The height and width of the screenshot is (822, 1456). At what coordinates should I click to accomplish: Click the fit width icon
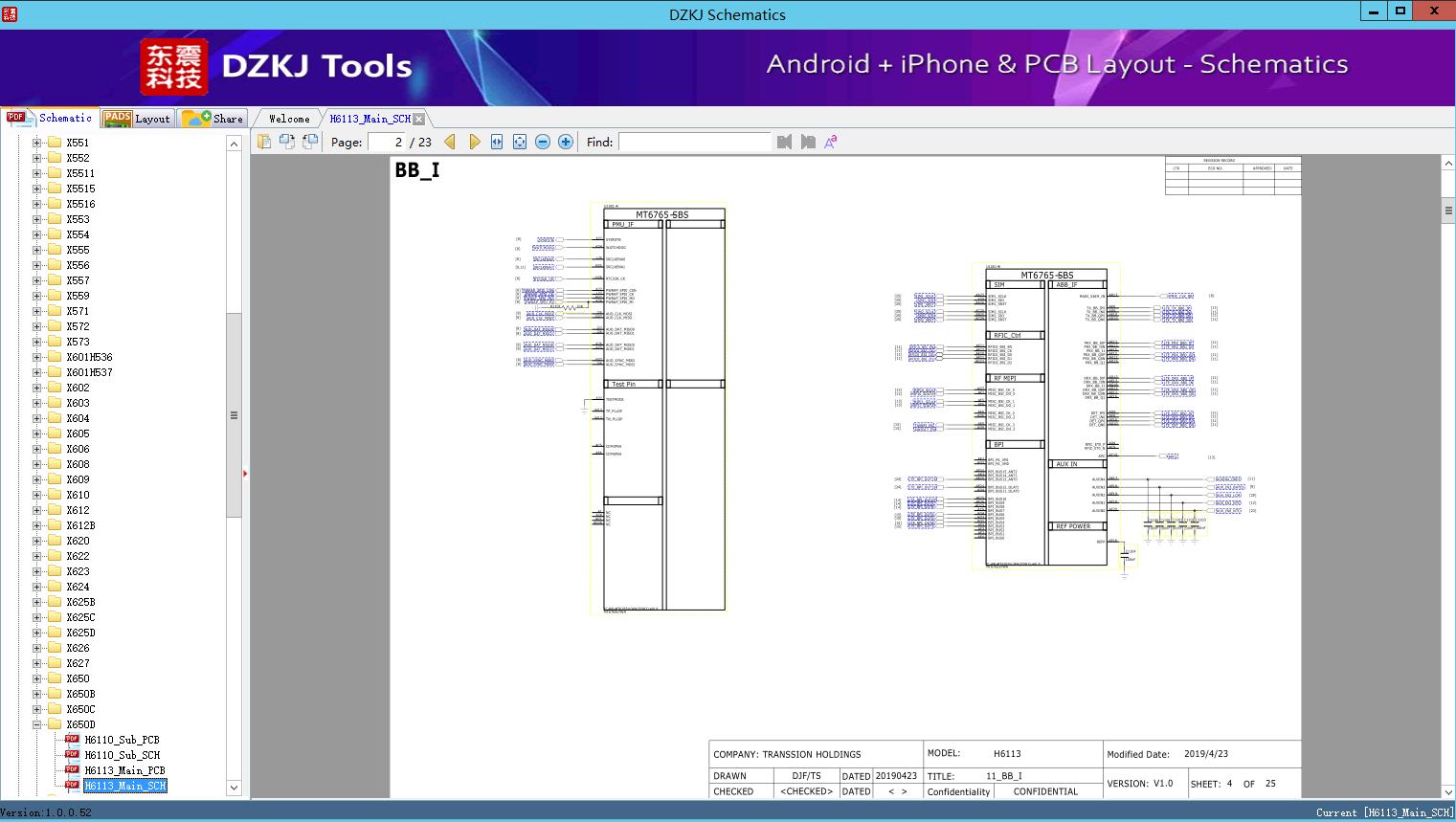[x=497, y=142]
